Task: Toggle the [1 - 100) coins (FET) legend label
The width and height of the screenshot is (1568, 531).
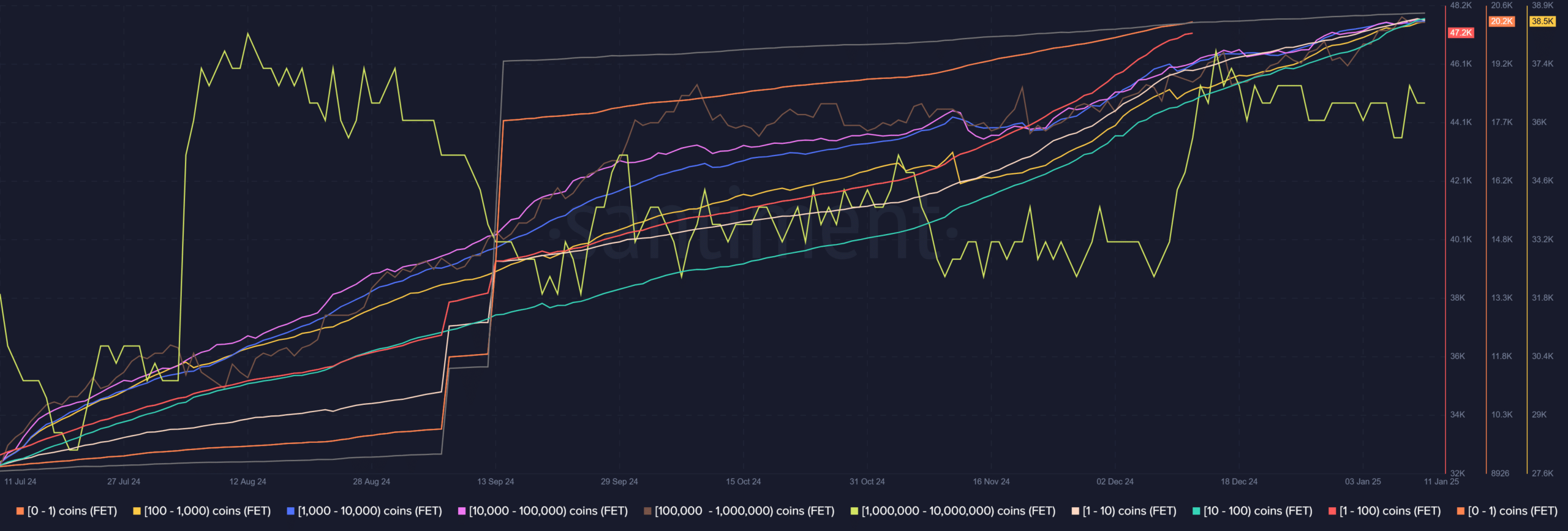Action: point(1390,511)
